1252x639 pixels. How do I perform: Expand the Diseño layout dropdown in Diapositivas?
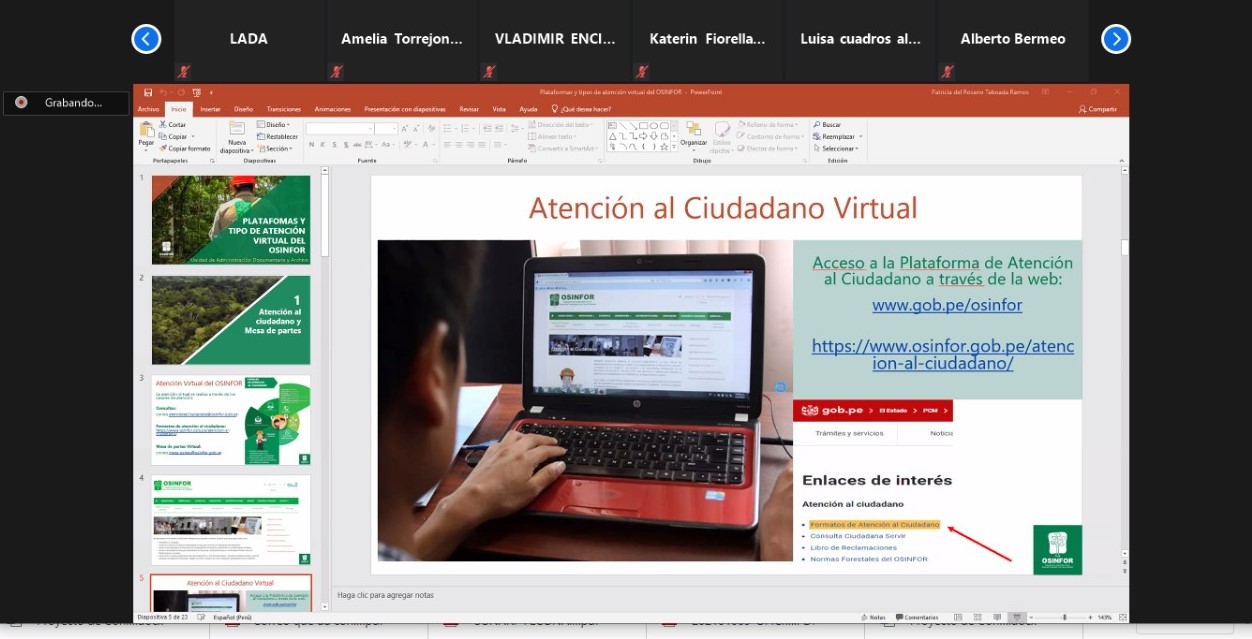click(273, 125)
